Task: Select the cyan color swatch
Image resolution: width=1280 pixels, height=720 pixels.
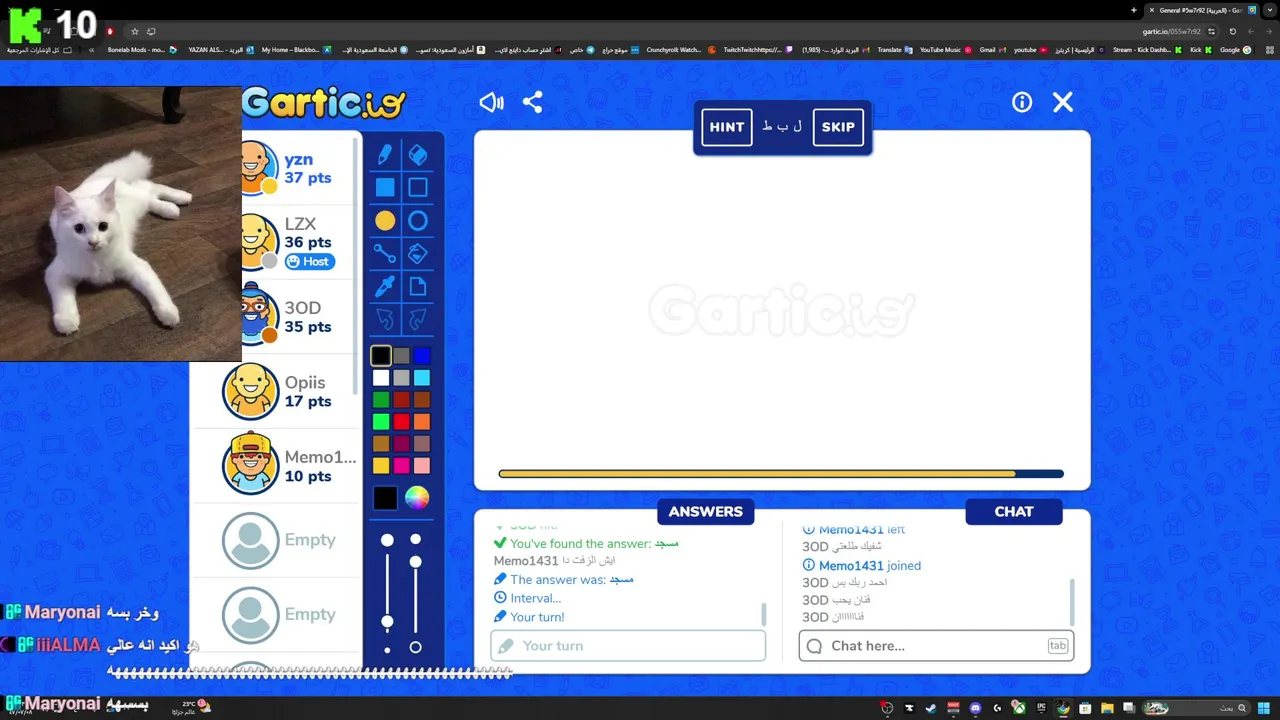Action: (x=422, y=378)
